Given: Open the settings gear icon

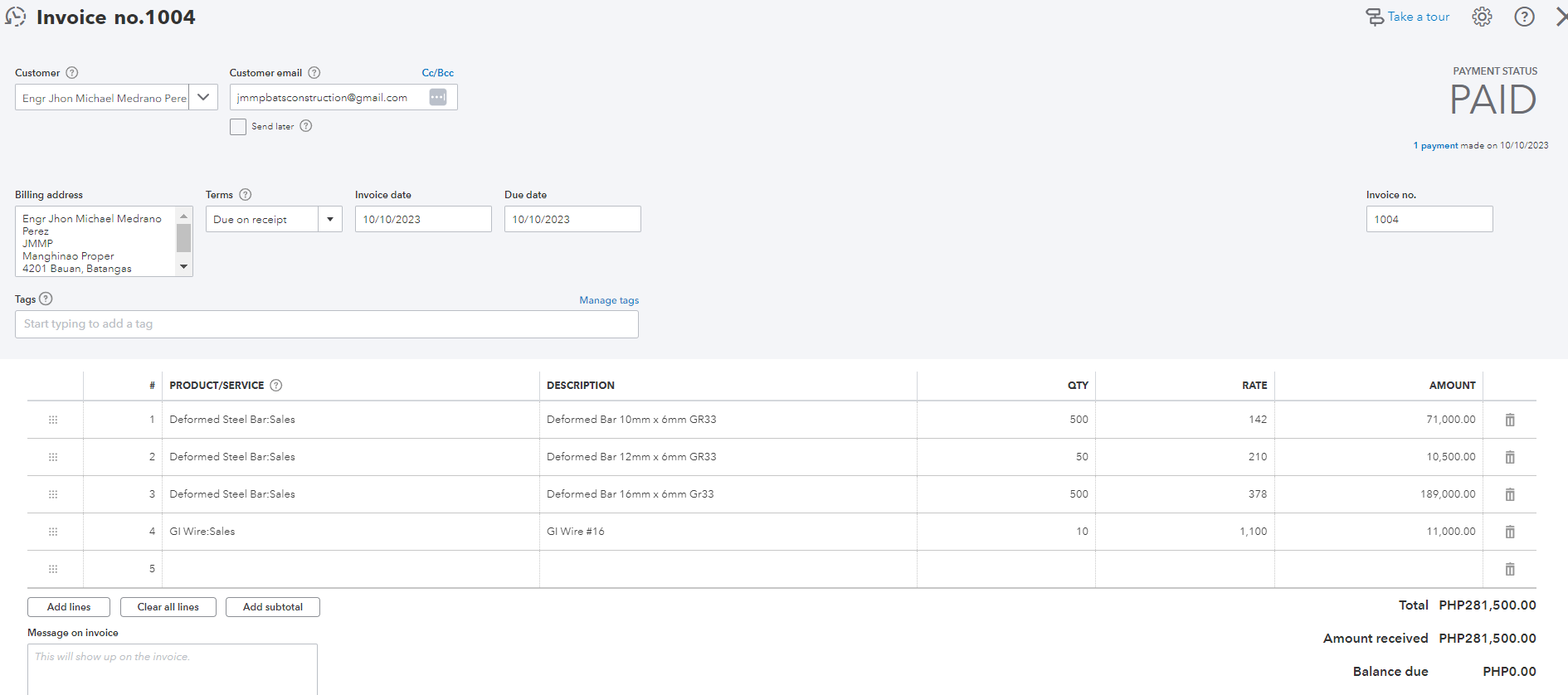Looking at the screenshot, I should coord(1482,17).
